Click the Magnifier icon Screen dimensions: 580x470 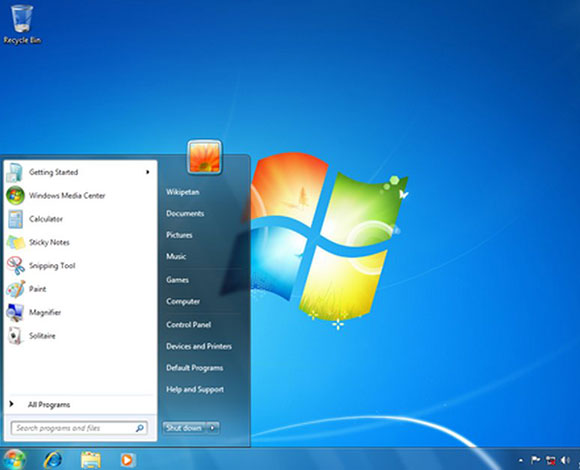tap(15, 312)
